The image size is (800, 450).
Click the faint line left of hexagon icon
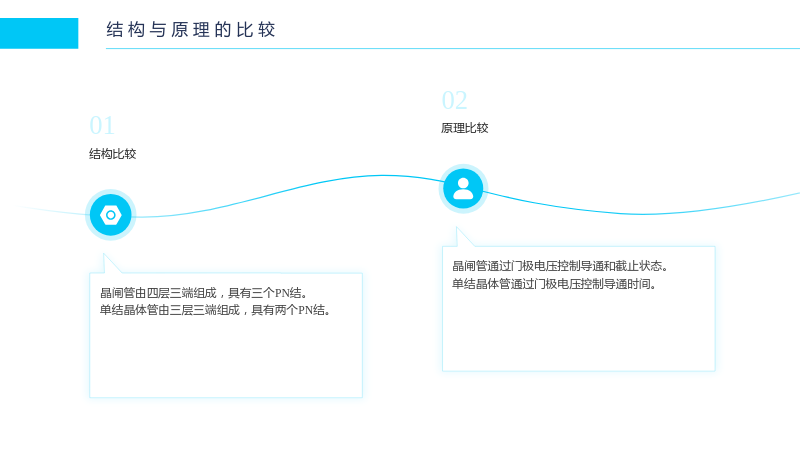pos(51,211)
